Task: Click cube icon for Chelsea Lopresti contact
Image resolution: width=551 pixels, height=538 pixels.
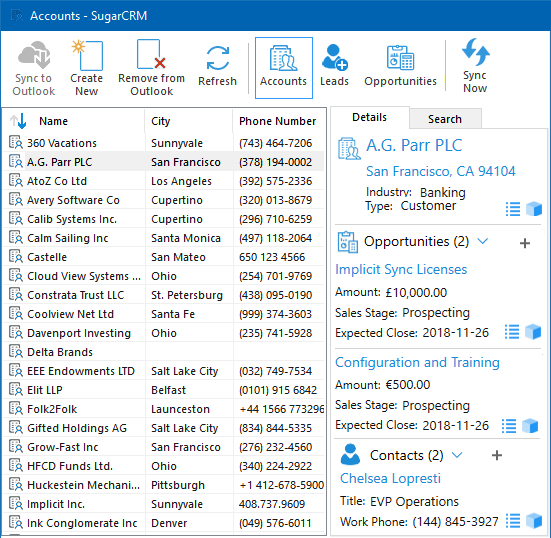Action: [x=534, y=521]
